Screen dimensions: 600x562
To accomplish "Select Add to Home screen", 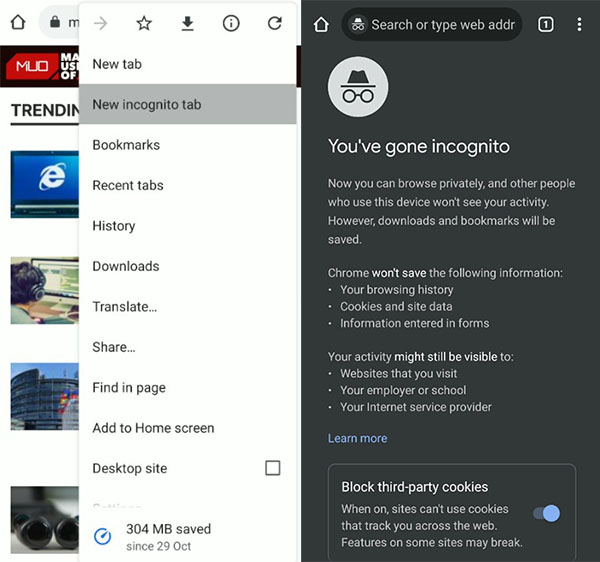I will point(188,428).
